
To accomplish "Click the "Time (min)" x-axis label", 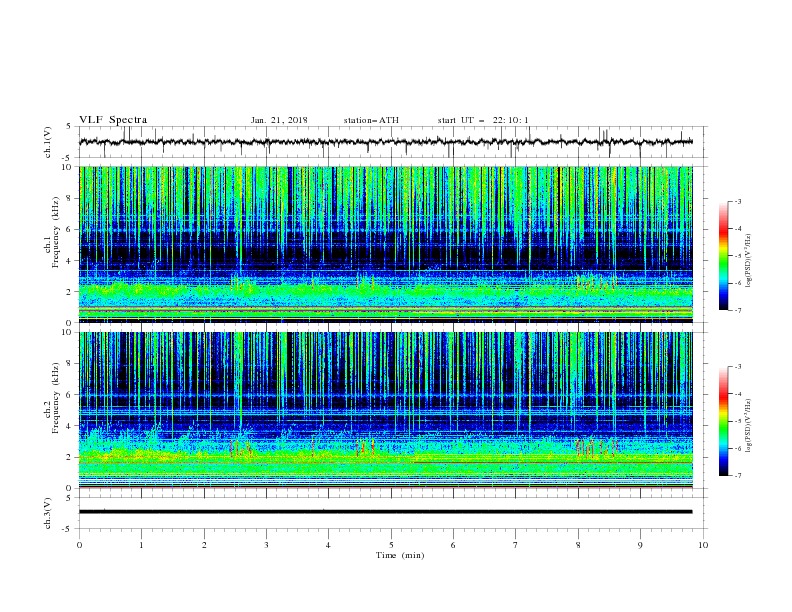I will [x=400, y=555].
